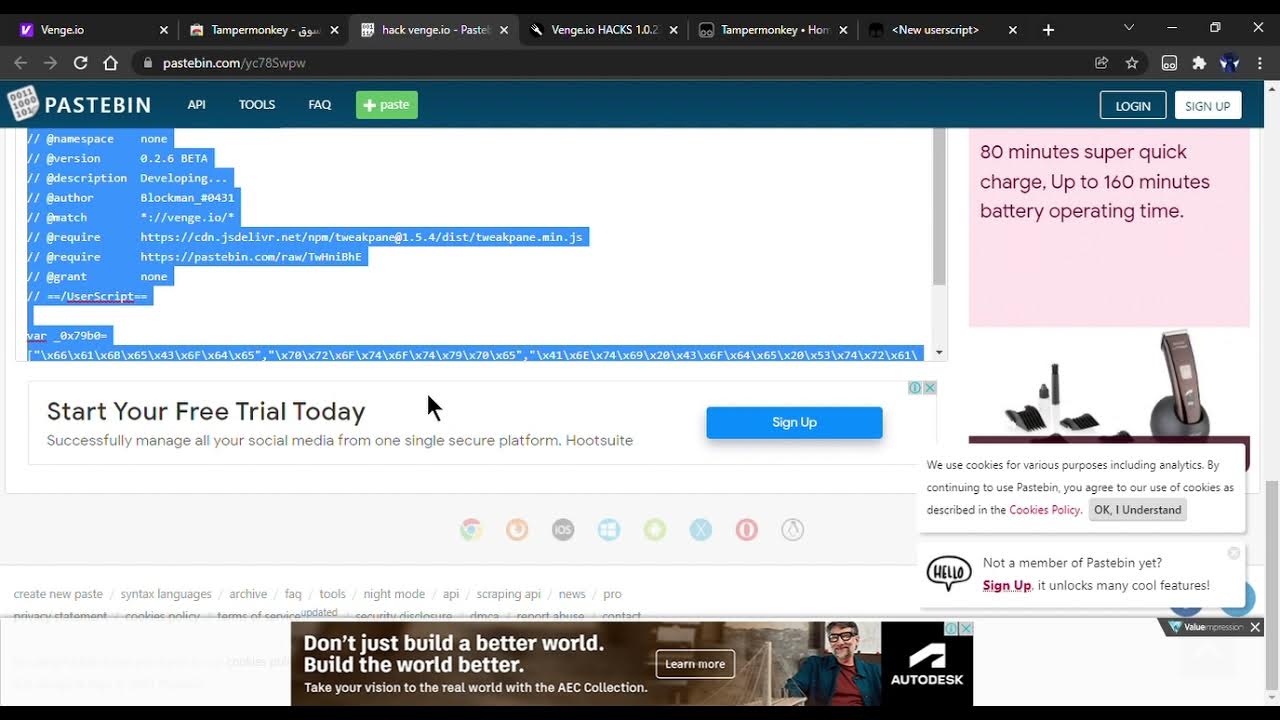Close the Valueimpression bottom ad bar
Screen dimensions: 1280x720
pos(1255,627)
